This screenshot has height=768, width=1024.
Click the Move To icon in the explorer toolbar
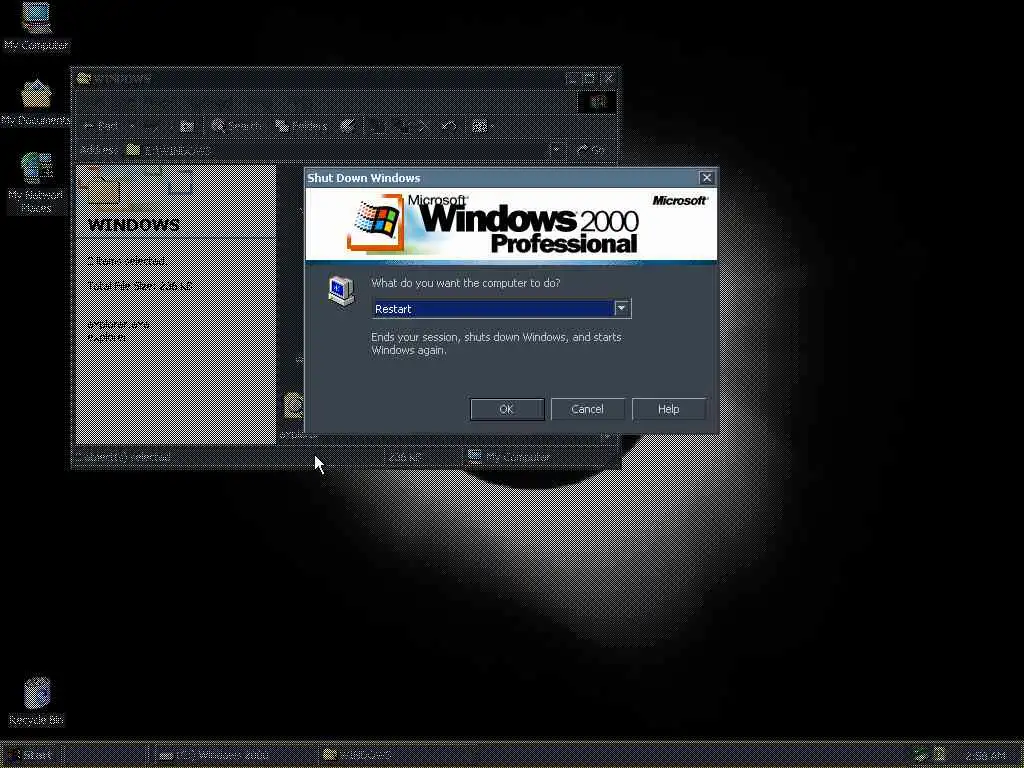pyautogui.click(x=377, y=126)
